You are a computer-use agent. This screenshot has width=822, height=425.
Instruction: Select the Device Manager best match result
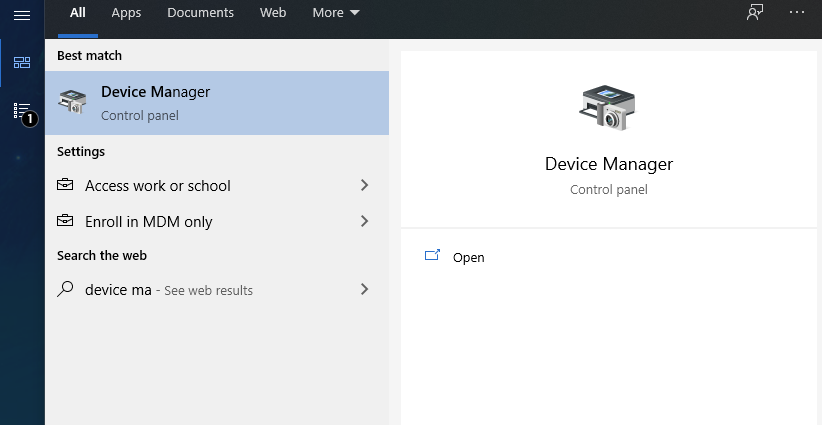(x=217, y=103)
